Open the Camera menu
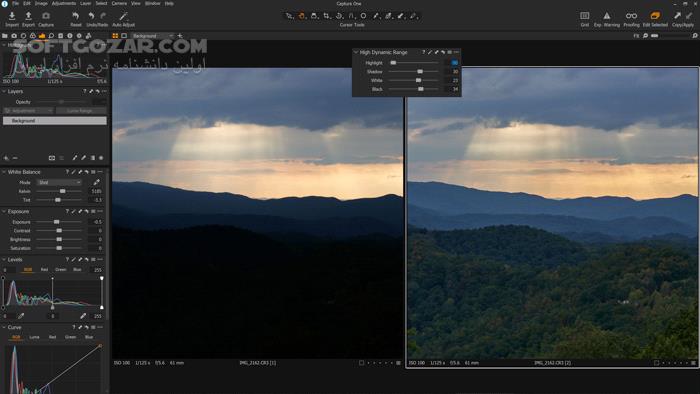This screenshot has width=700, height=394. pos(119,3)
